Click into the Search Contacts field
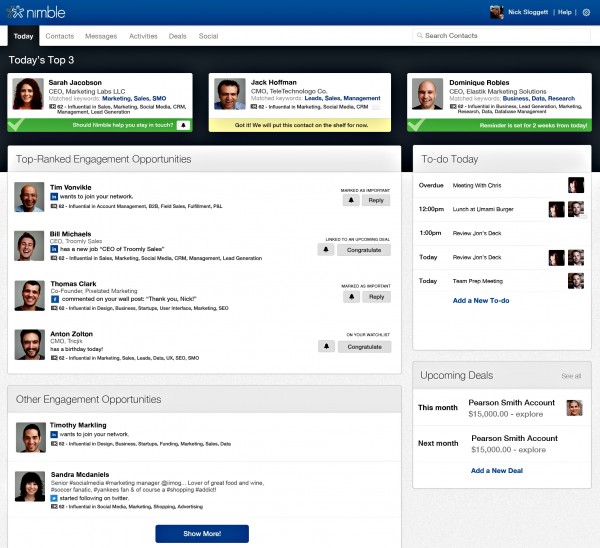Image resolution: width=600 pixels, height=548 pixels. tap(501, 36)
